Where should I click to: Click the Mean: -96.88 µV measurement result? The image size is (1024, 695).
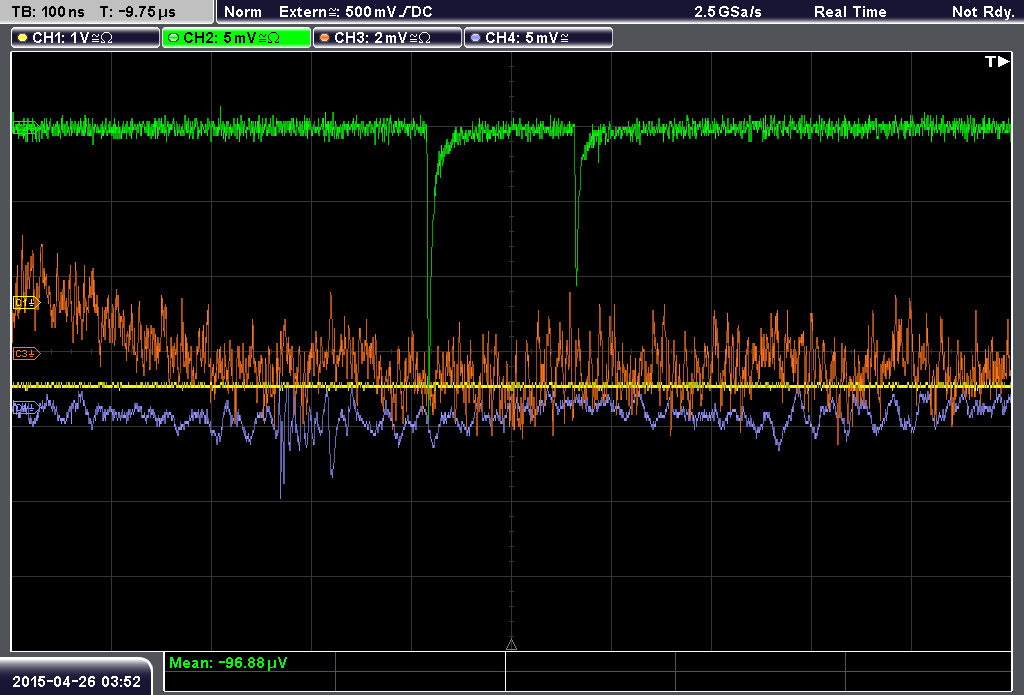coord(228,663)
